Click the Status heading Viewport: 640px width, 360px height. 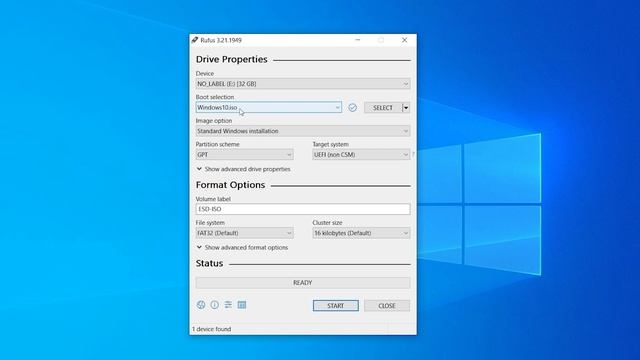pos(209,264)
